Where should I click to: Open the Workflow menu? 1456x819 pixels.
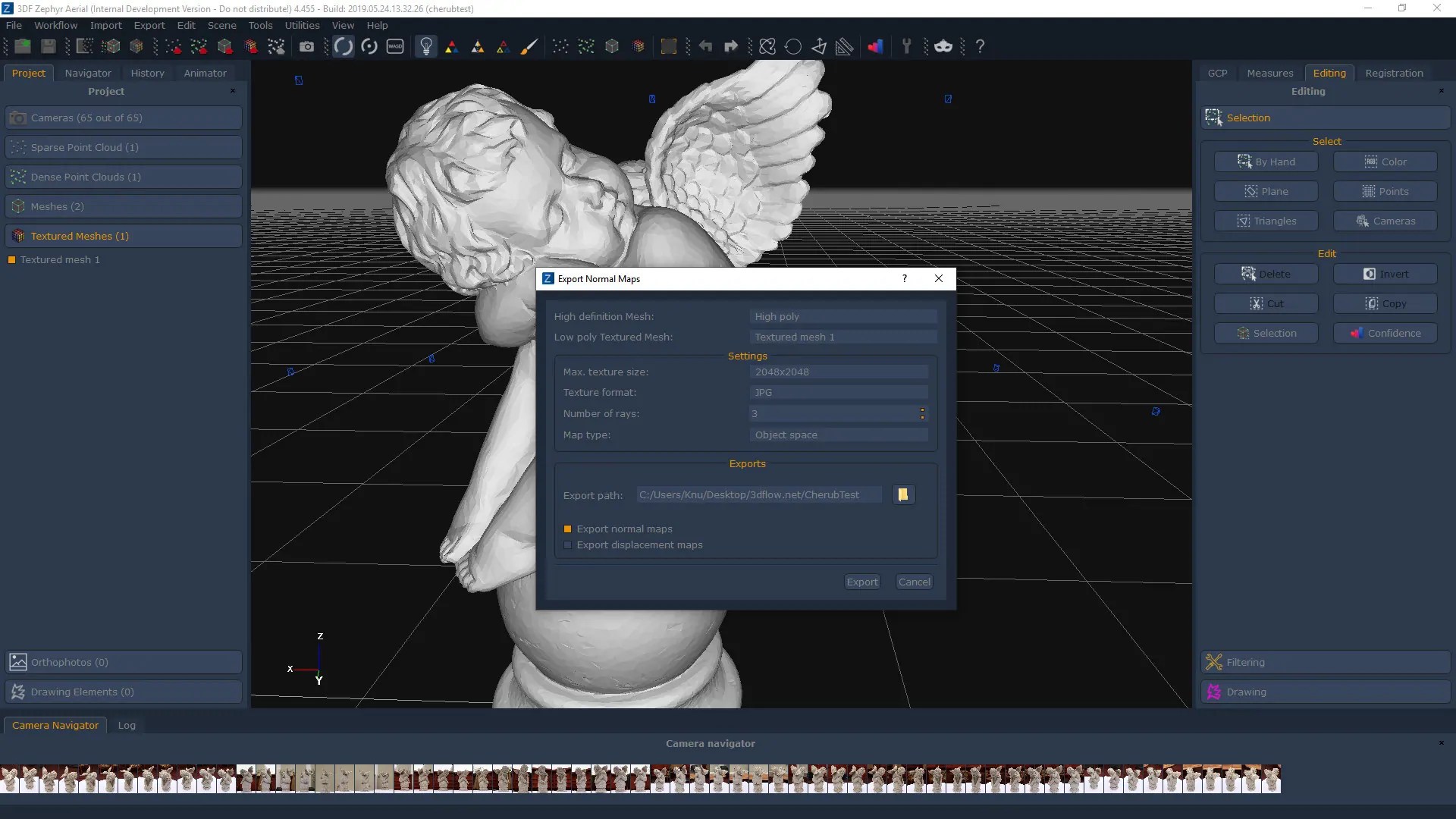tap(55, 25)
